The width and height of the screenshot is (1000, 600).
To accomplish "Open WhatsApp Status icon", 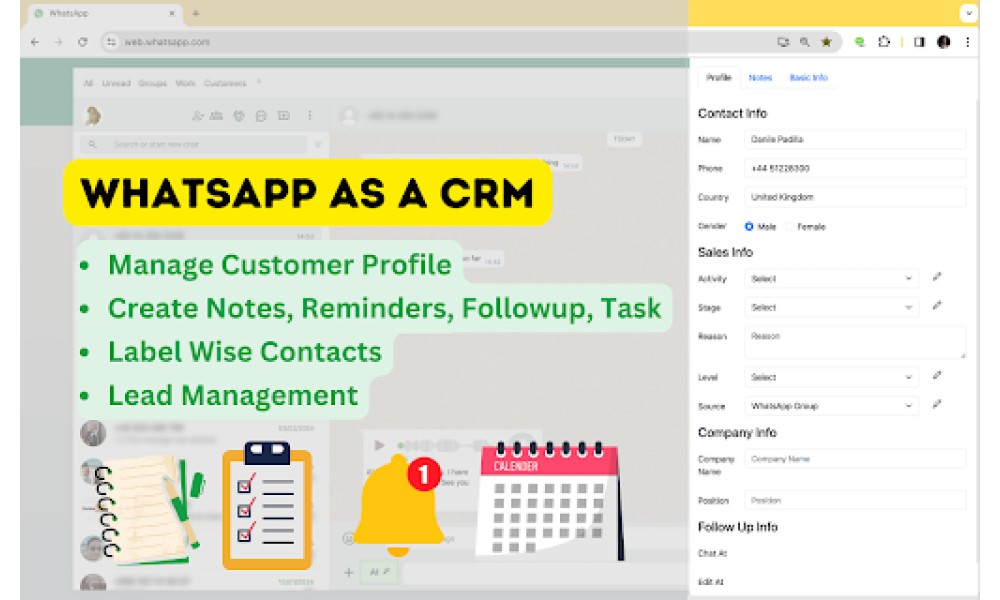I will pyautogui.click(x=239, y=115).
